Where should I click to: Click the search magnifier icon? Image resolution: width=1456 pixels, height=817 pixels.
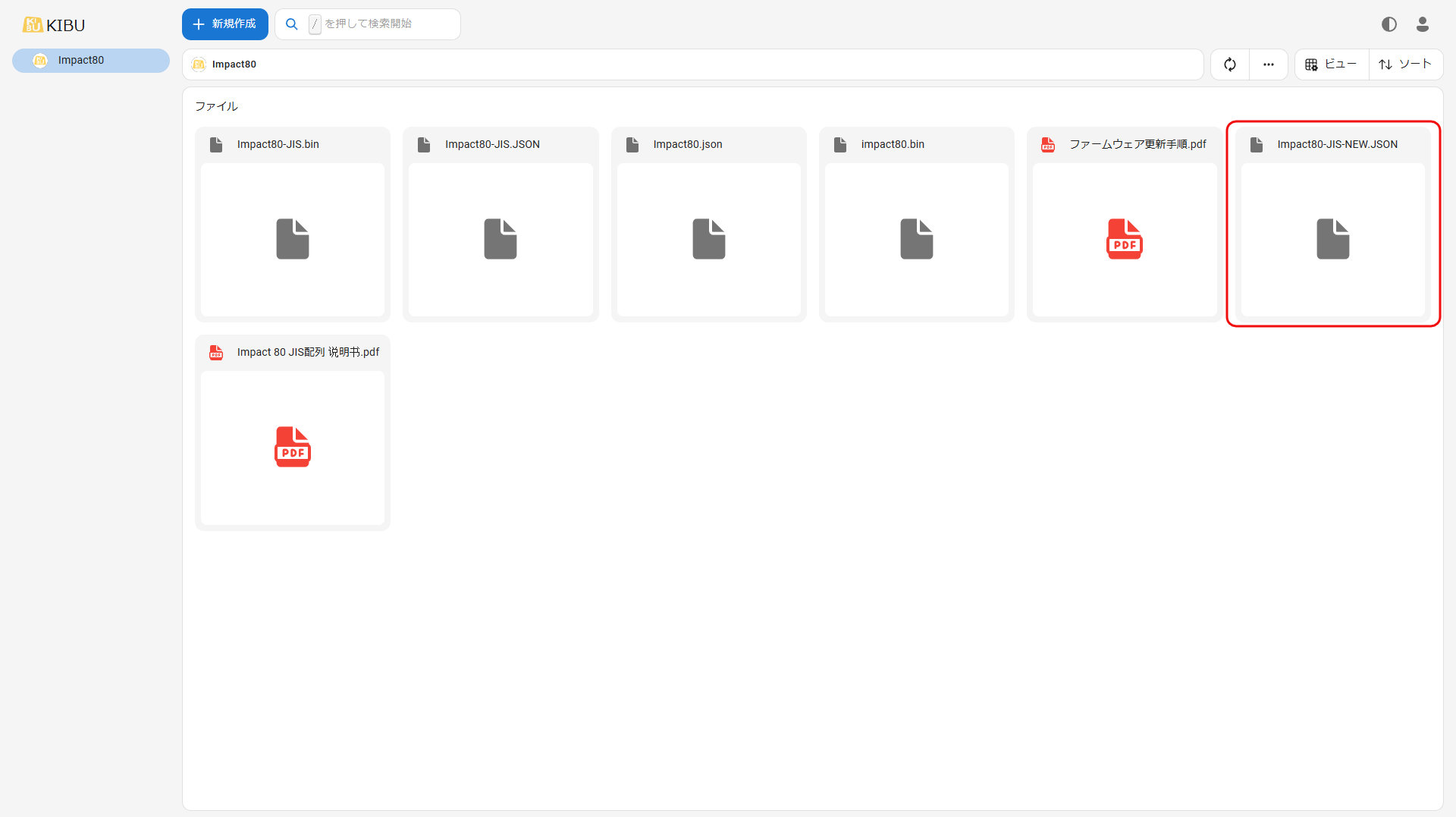[291, 24]
